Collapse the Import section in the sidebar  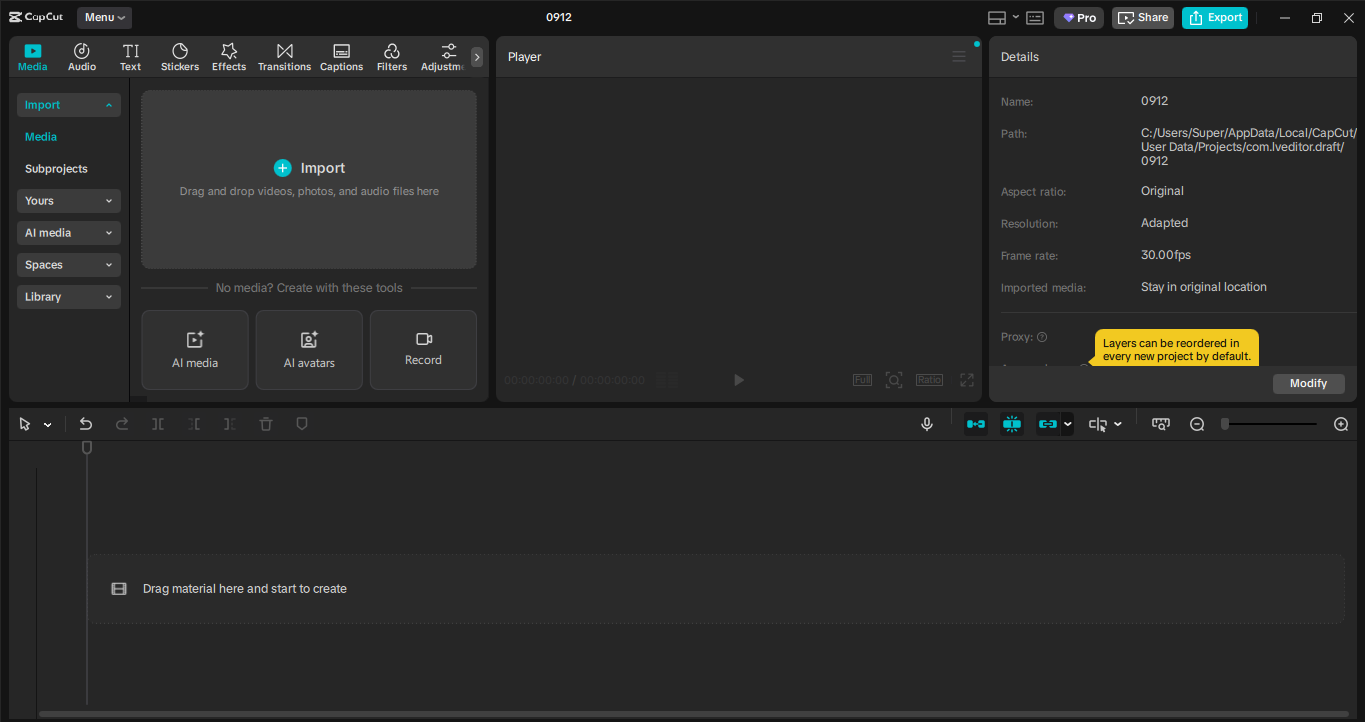68,104
